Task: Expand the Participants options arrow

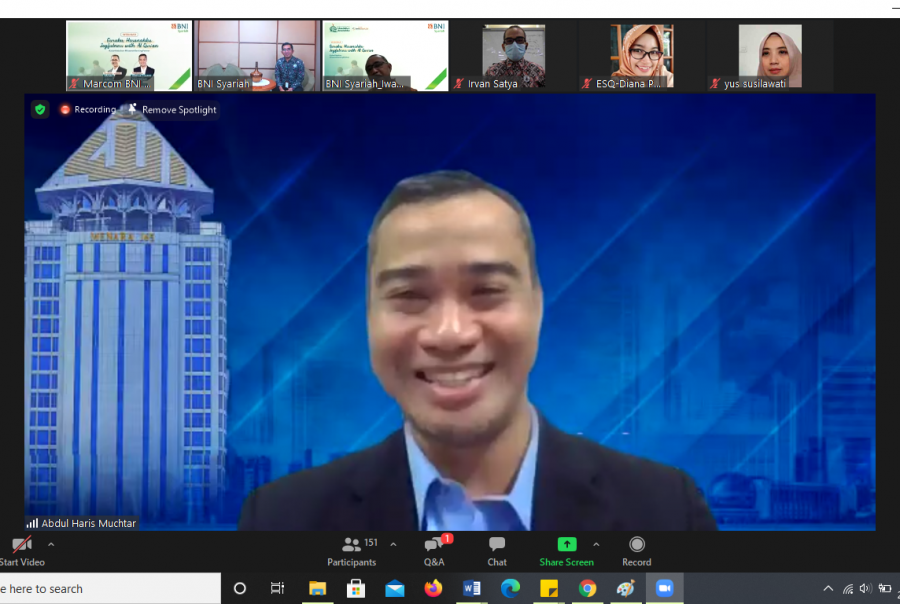Action: coord(393,545)
